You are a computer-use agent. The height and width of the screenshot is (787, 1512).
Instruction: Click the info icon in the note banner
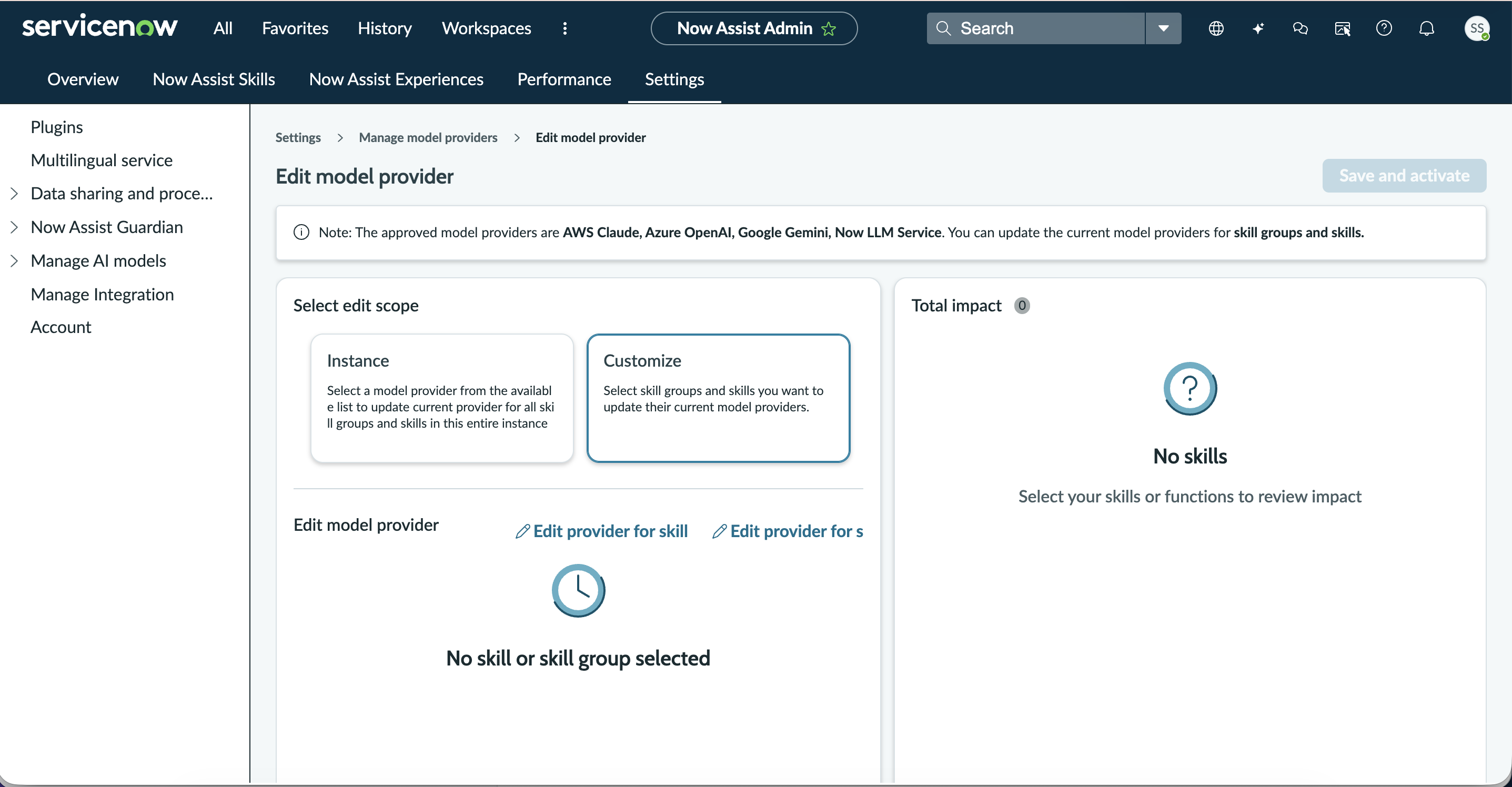[x=301, y=233]
